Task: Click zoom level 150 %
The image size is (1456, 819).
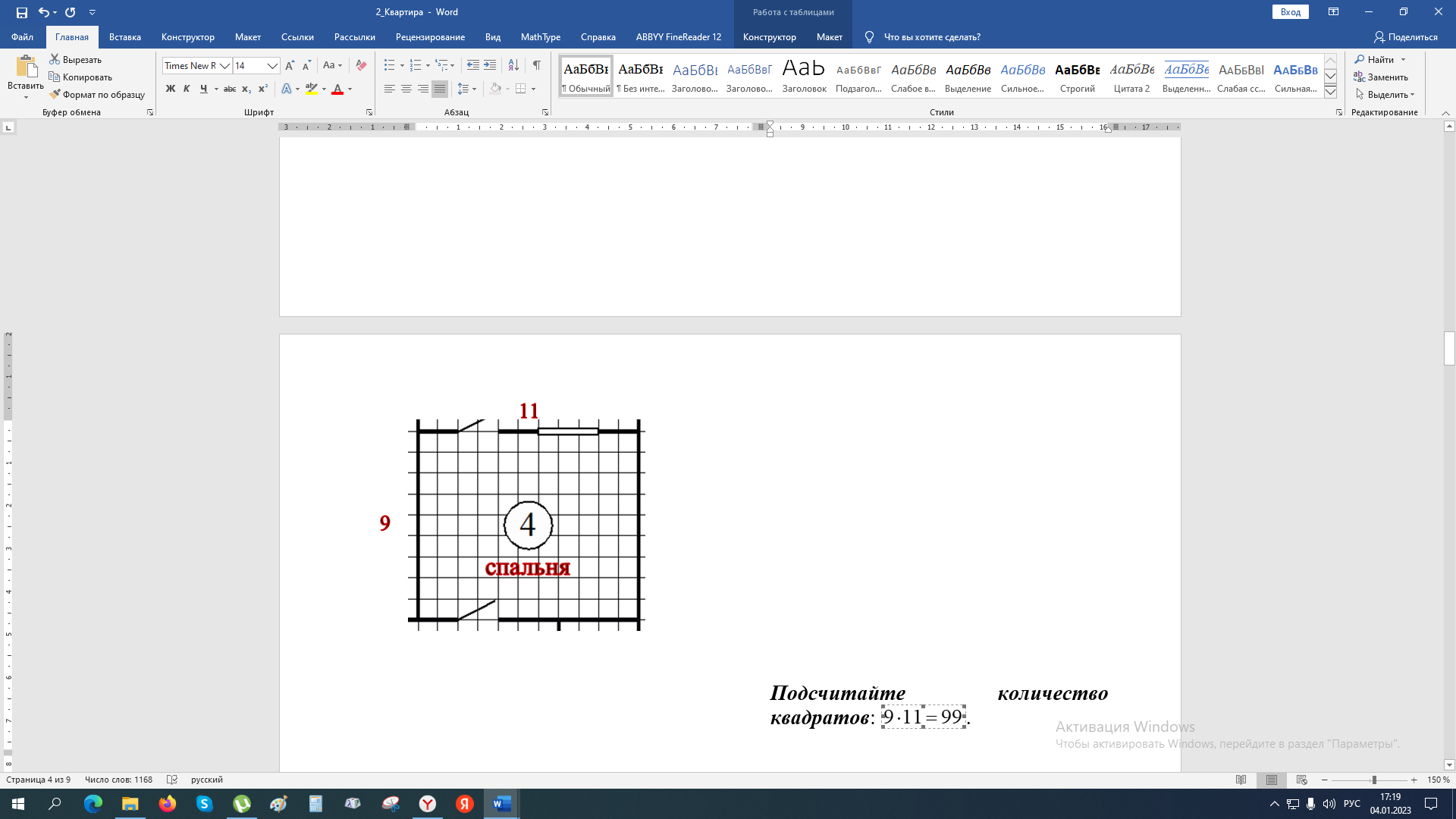Action: 1438,780
